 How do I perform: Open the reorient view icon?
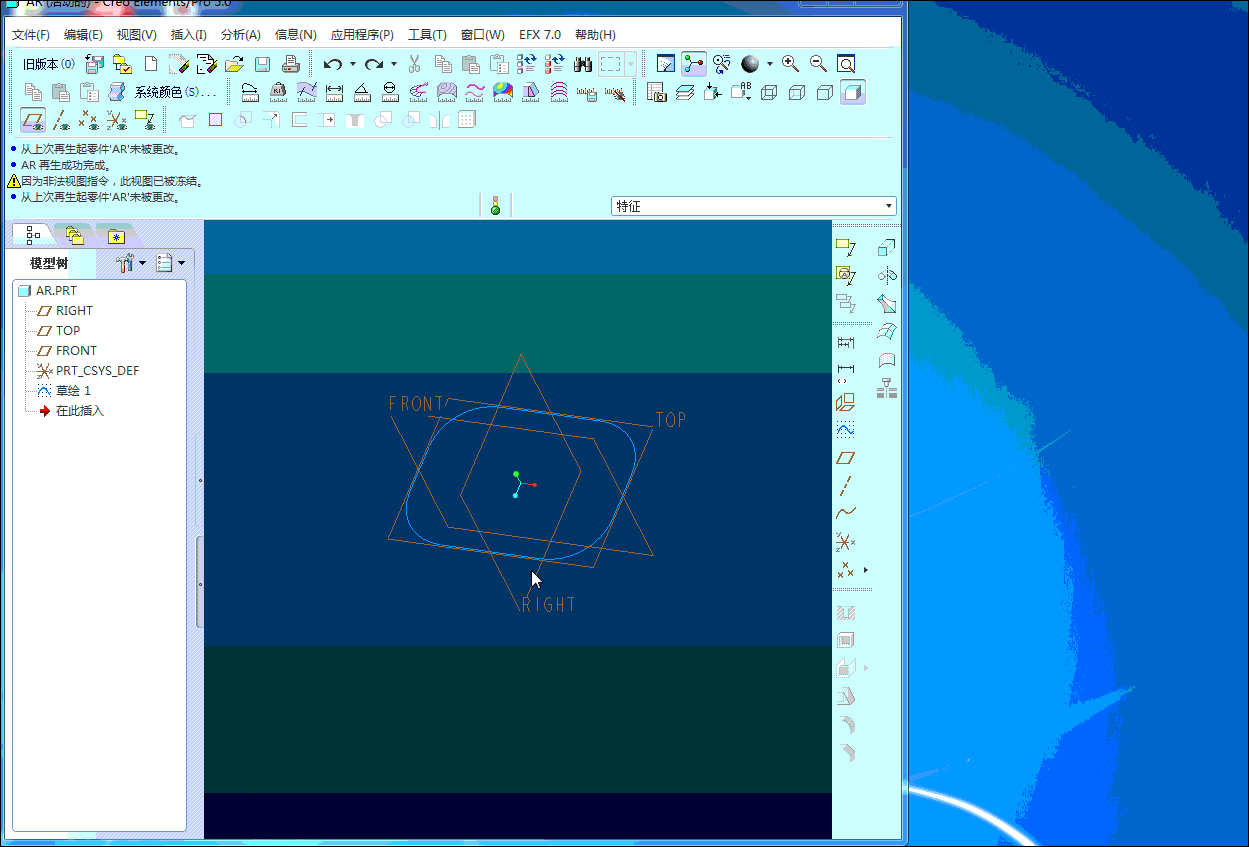coord(713,92)
